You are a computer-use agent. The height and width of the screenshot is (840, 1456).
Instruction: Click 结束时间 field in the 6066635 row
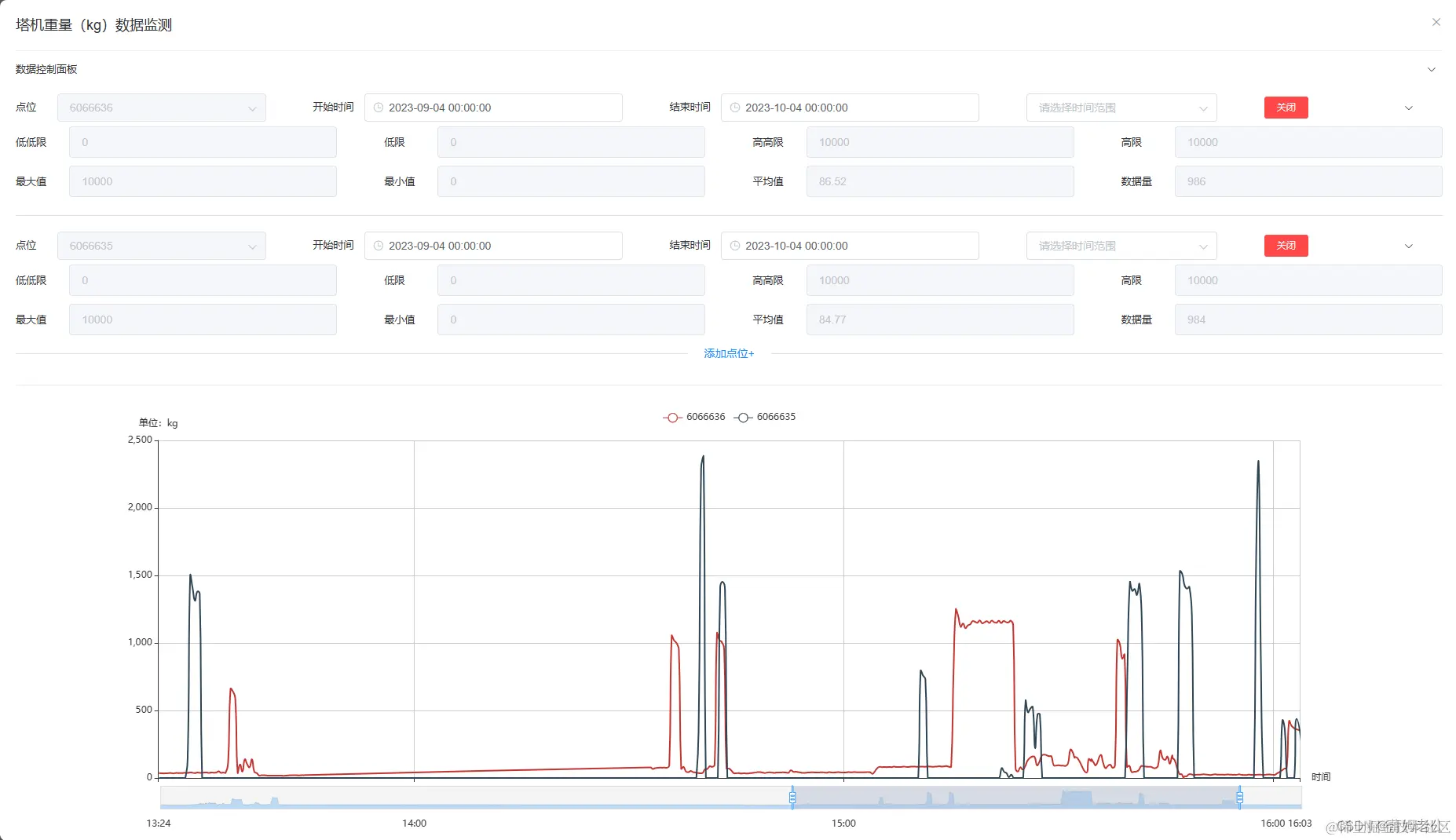click(x=850, y=246)
